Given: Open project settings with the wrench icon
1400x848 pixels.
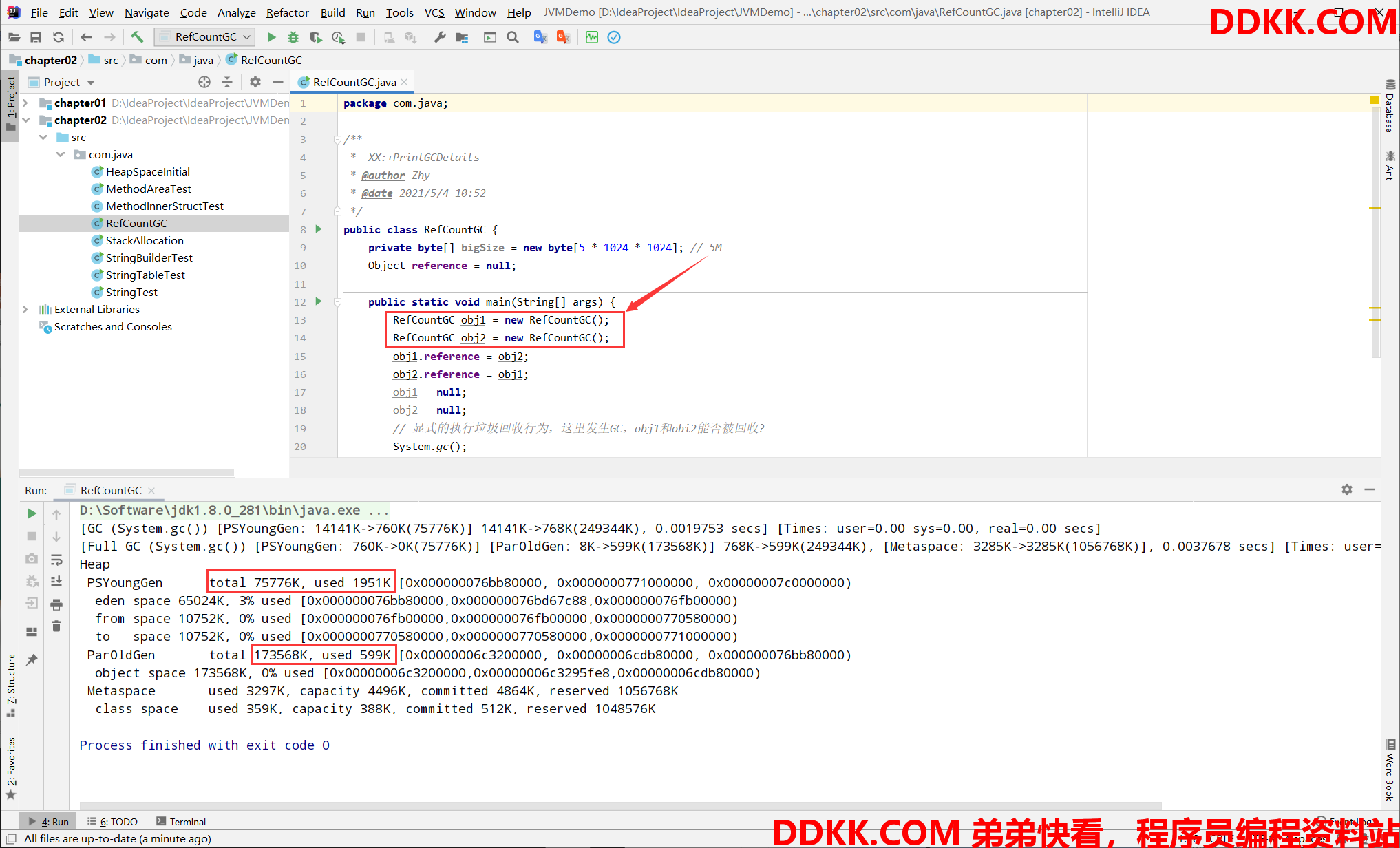Looking at the screenshot, I should click(440, 37).
